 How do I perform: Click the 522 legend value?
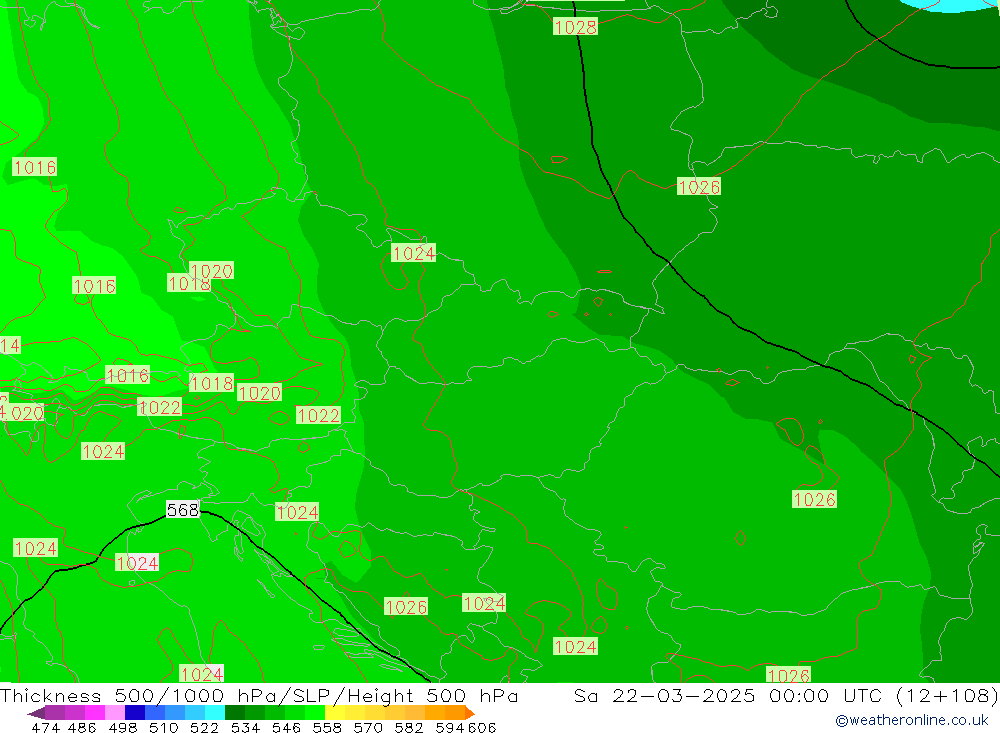pyautogui.click(x=204, y=727)
